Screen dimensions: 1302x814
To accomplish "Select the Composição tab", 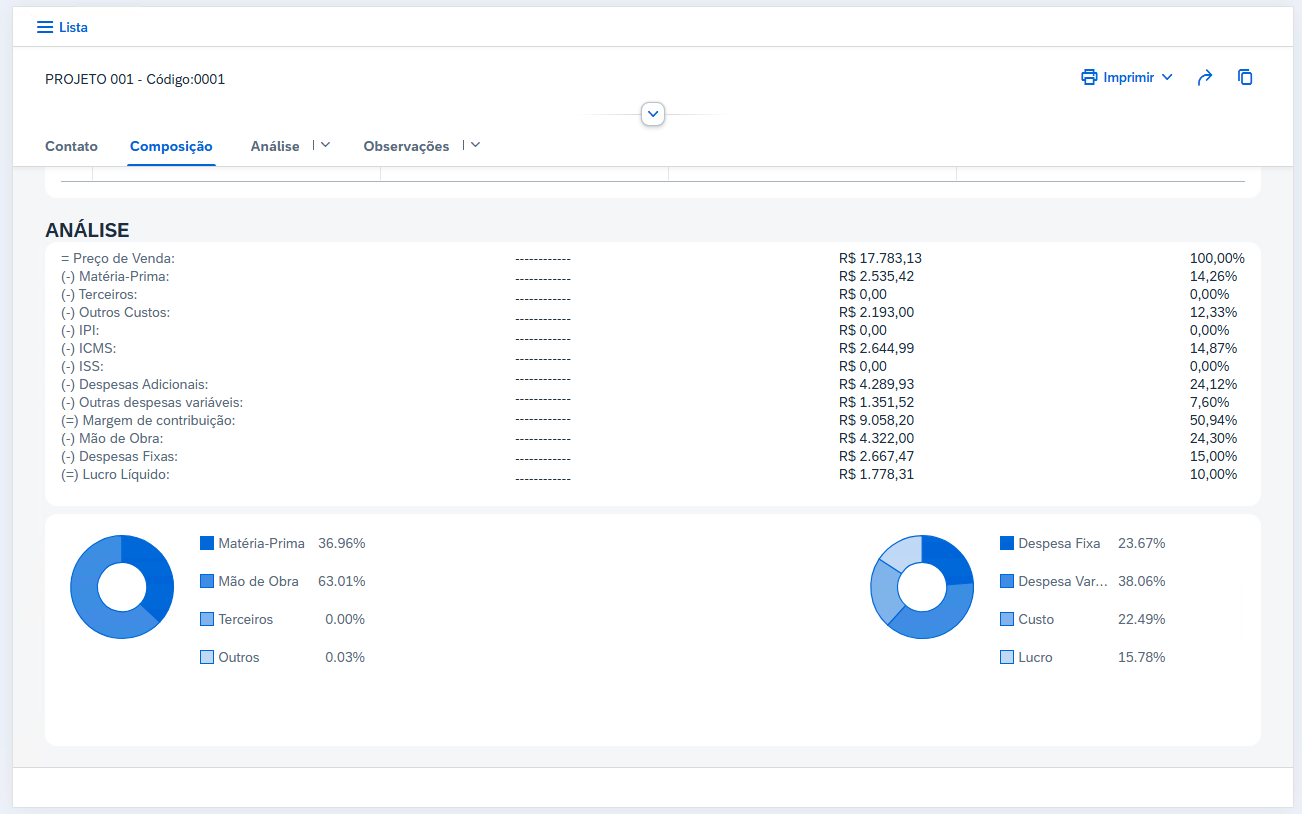I will (x=171, y=146).
